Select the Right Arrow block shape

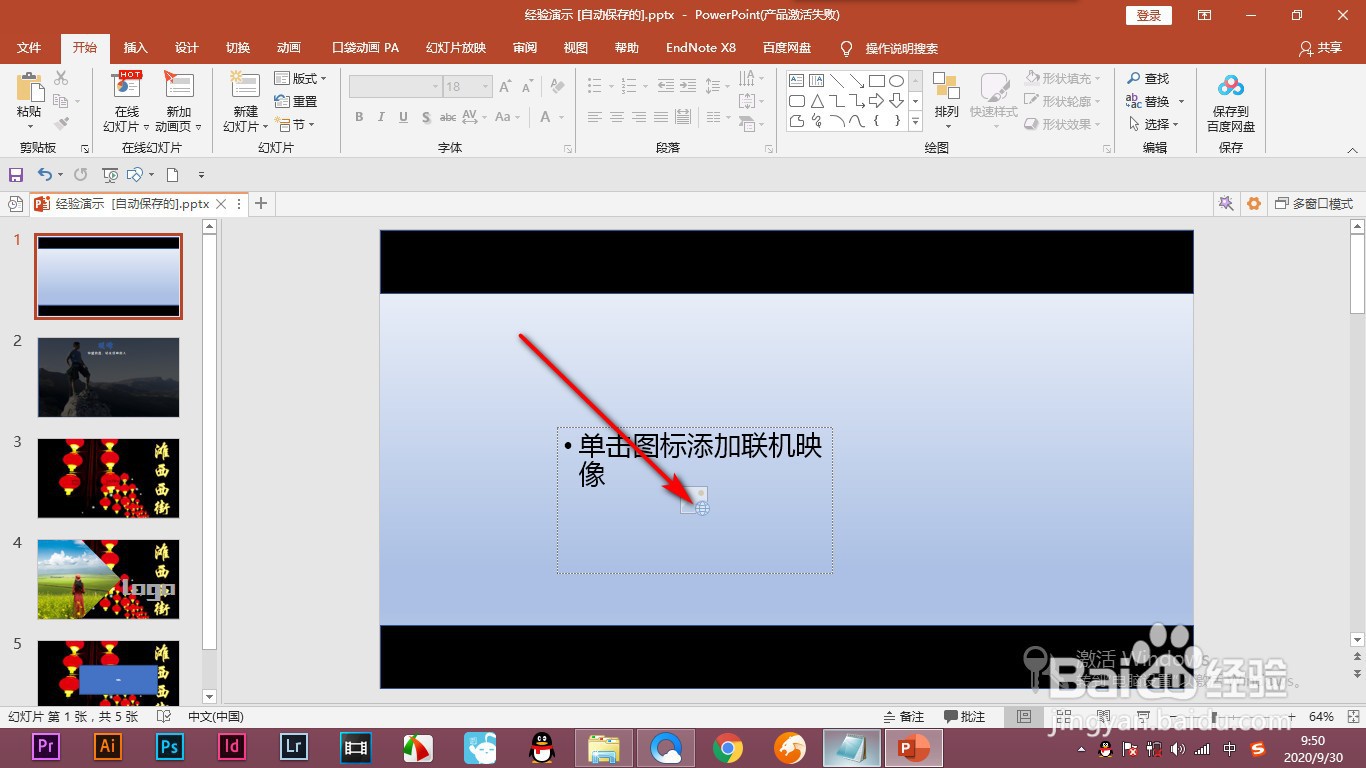pos(876,101)
